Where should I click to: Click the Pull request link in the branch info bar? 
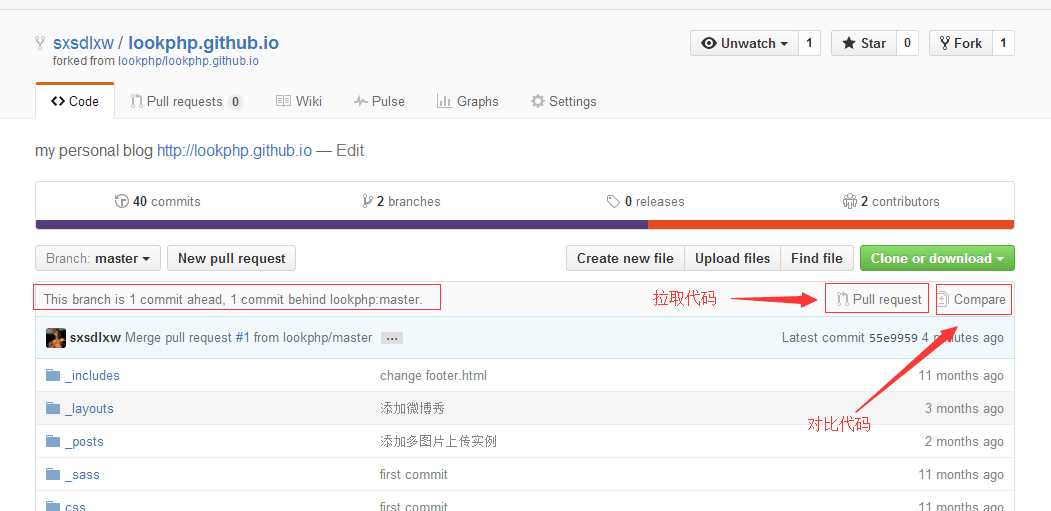tap(879, 299)
